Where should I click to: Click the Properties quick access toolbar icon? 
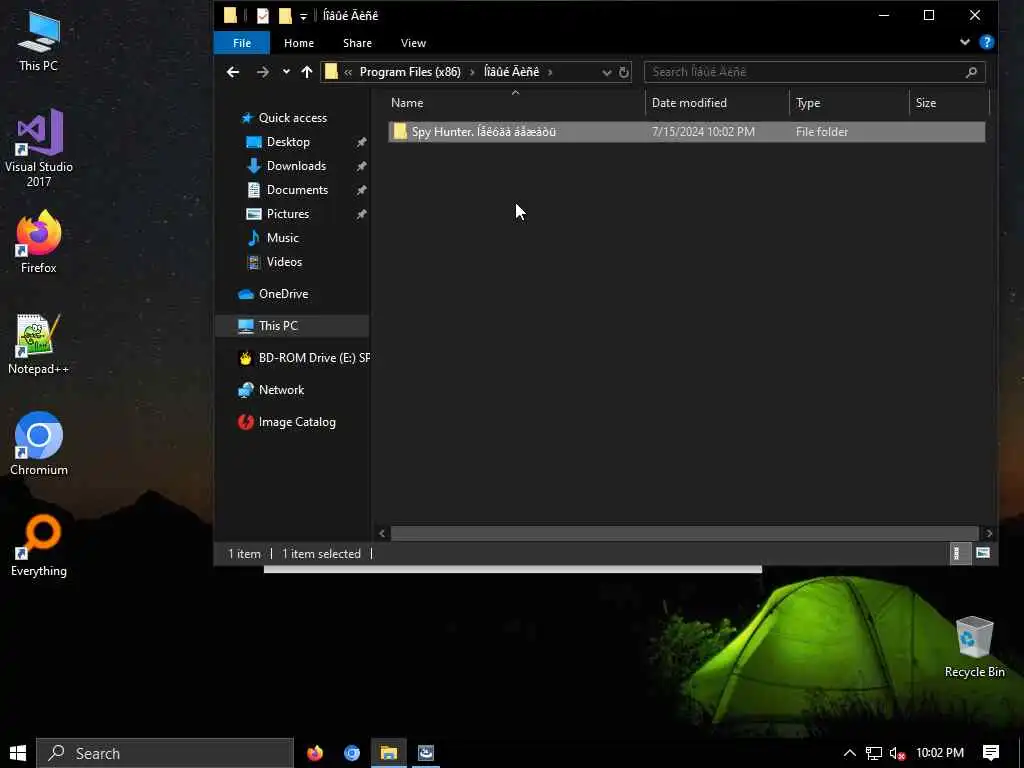coord(262,15)
